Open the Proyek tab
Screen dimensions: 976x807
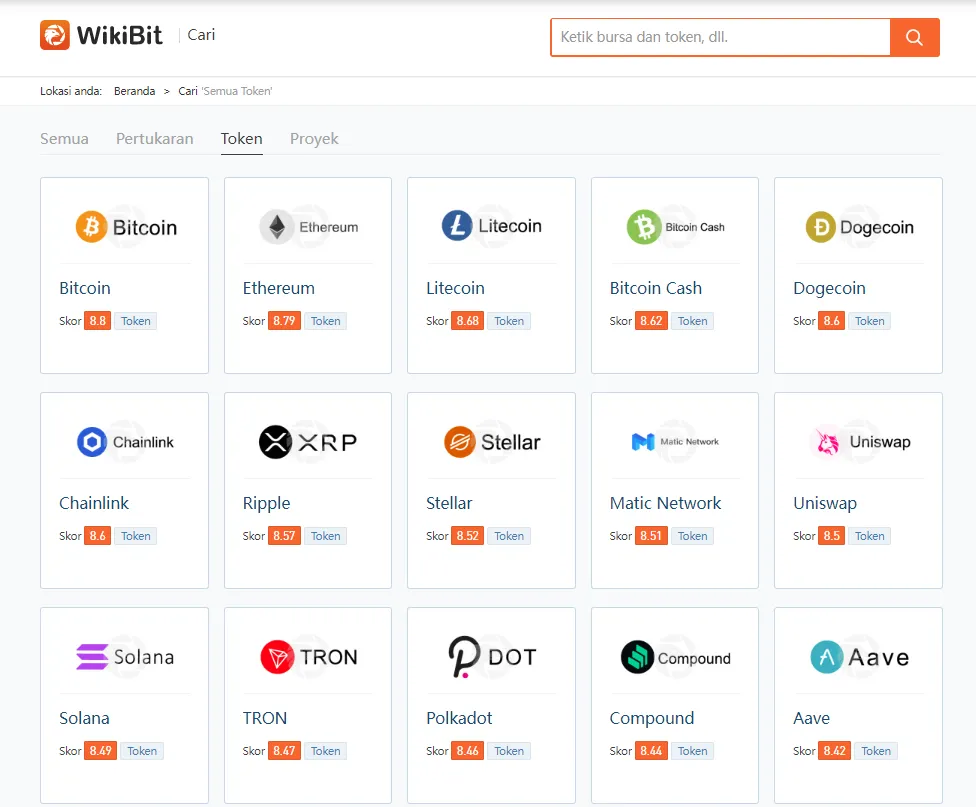[x=314, y=138]
